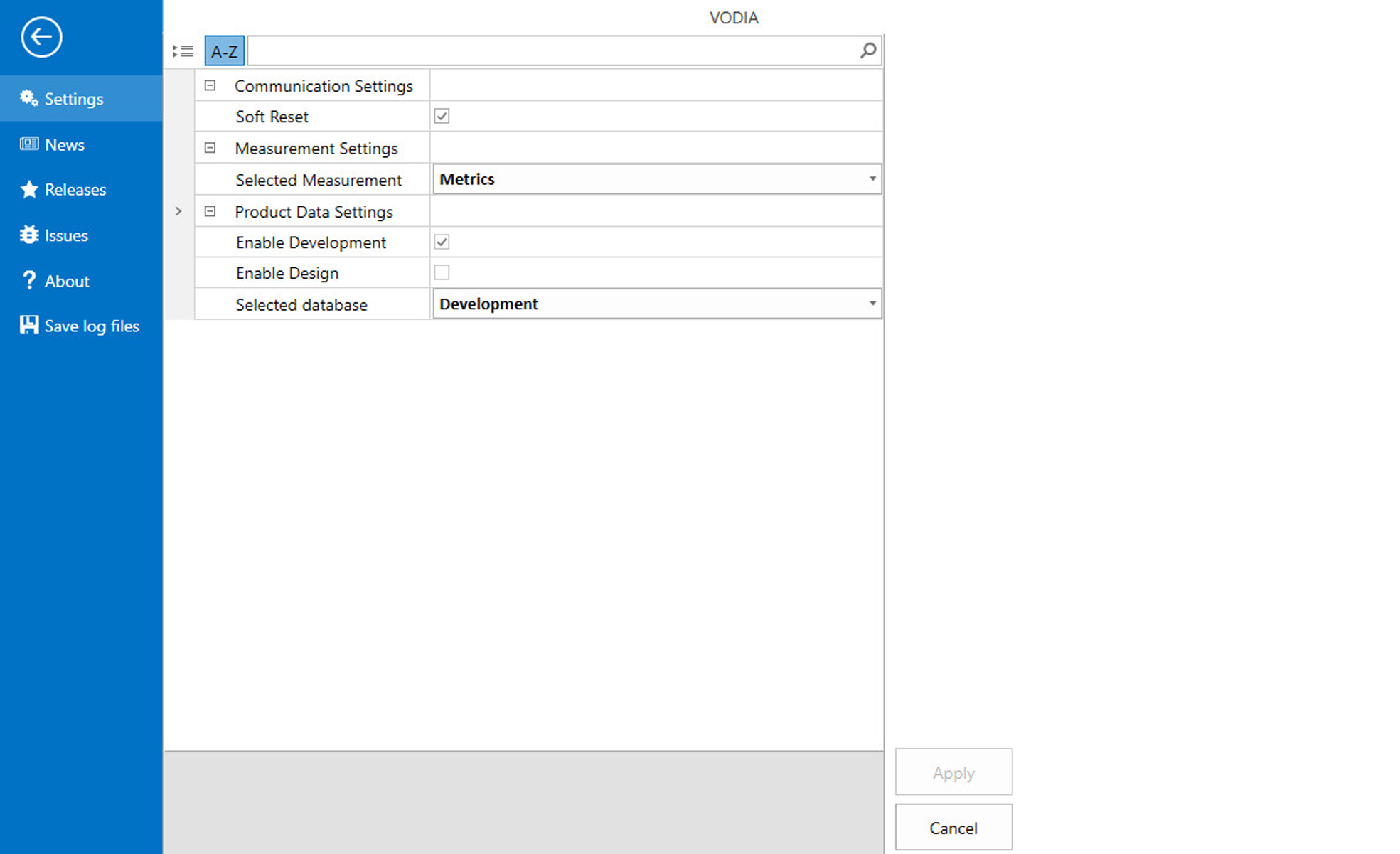Collapse the Product Data Settings group
Image resolution: width=1400 pixels, height=854 pixels.
click(210, 211)
